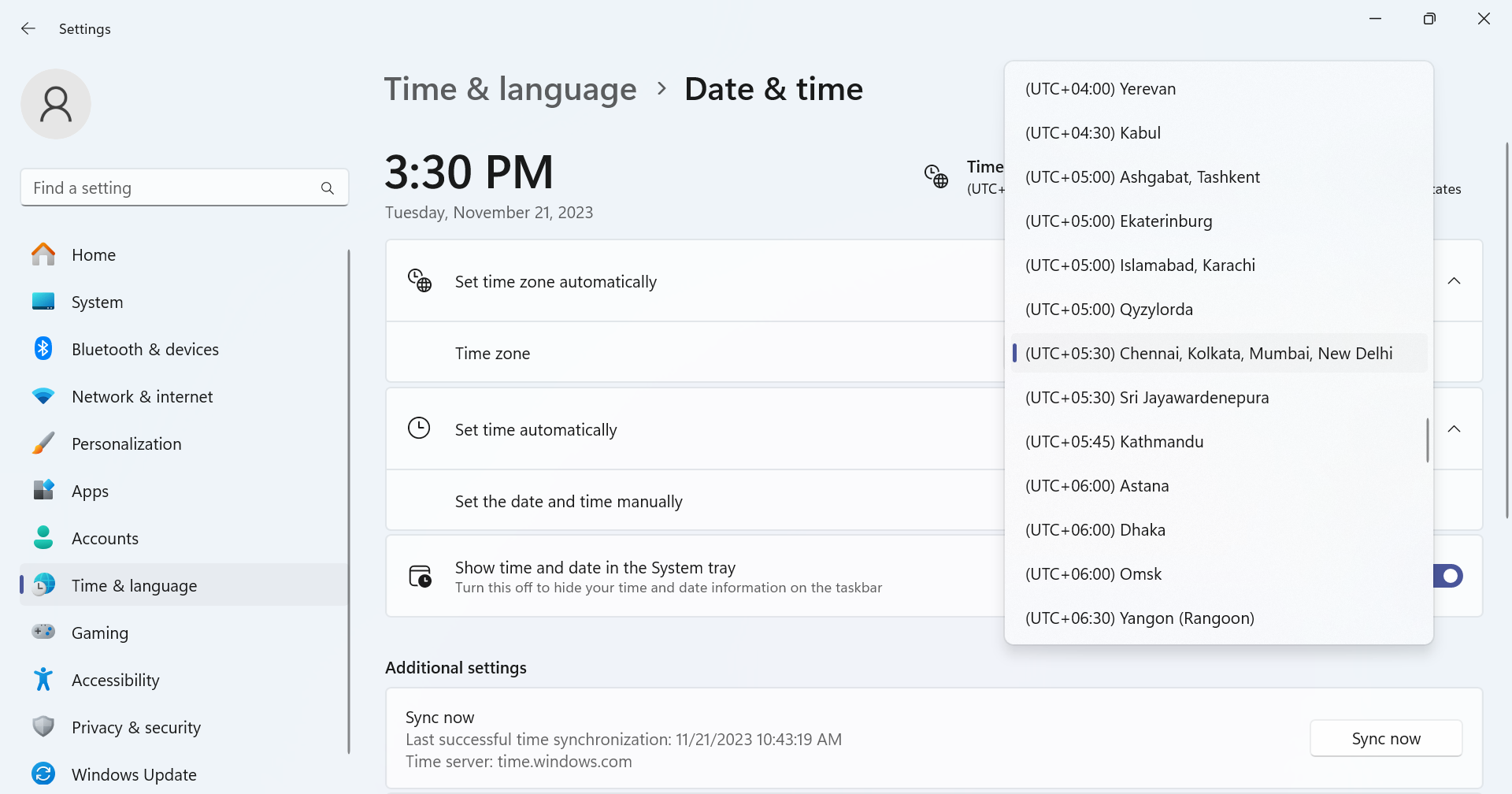The height and width of the screenshot is (794, 1512).
Task: Pick (UTC+05:00) Islamabad, Karachi option
Action: tap(1140, 265)
